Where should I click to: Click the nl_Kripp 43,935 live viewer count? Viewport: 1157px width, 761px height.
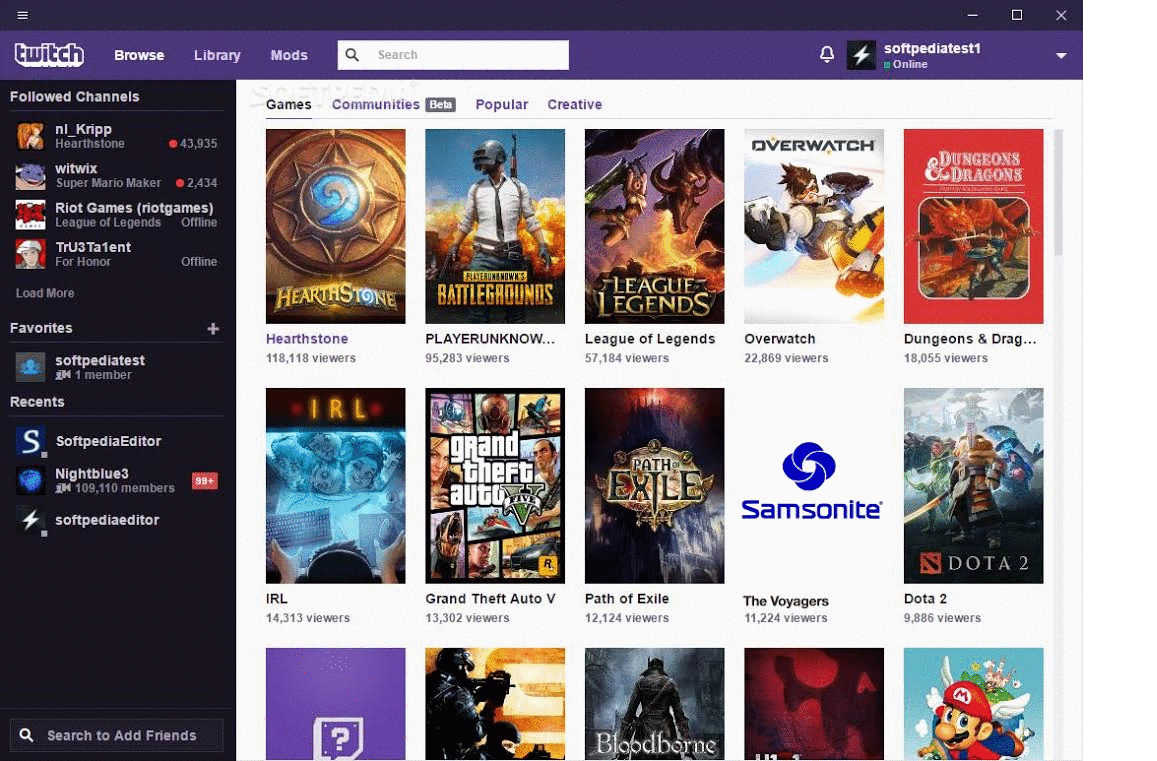click(193, 143)
